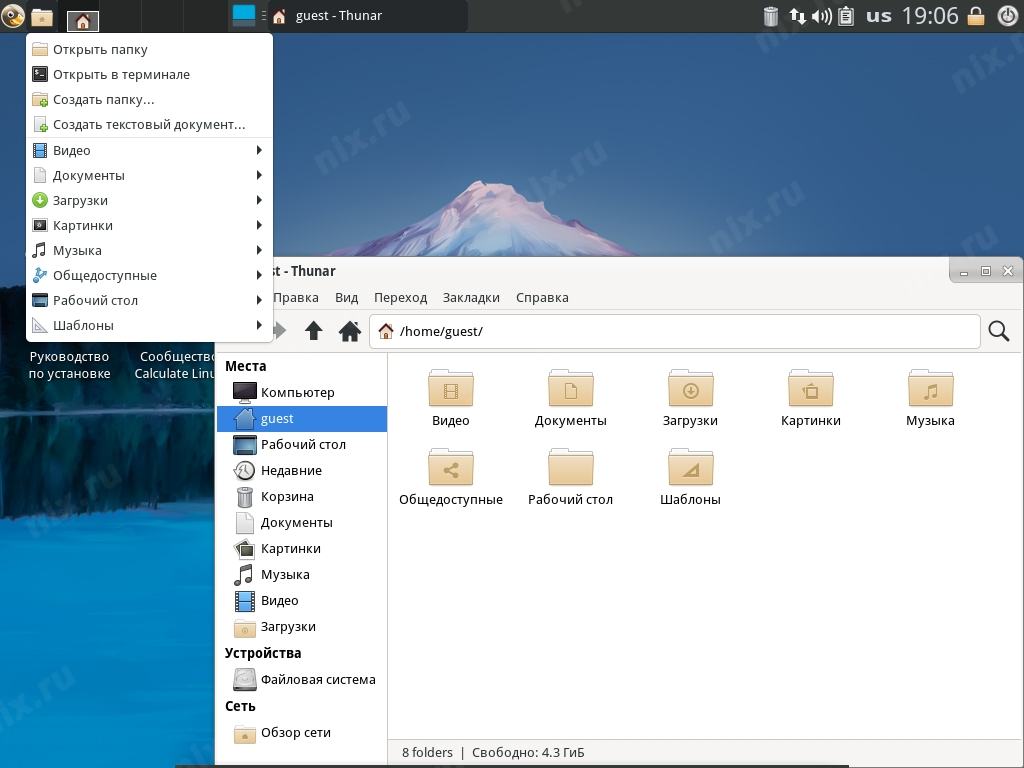Click the Home icon in Thunar toolbar
The width and height of the screenshot is (1024, 768).
349,331
